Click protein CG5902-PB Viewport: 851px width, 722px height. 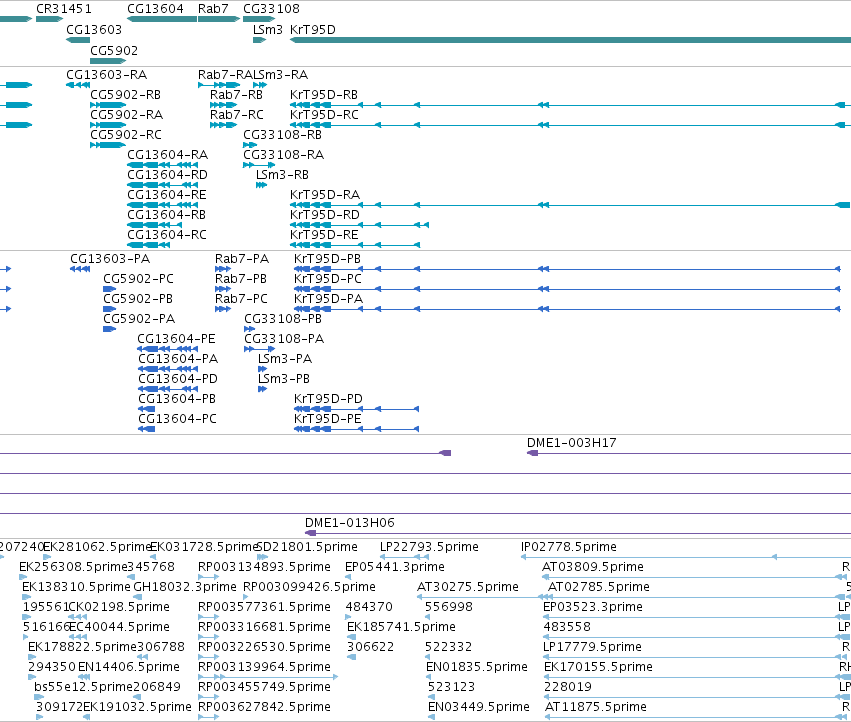pos(138,299)
